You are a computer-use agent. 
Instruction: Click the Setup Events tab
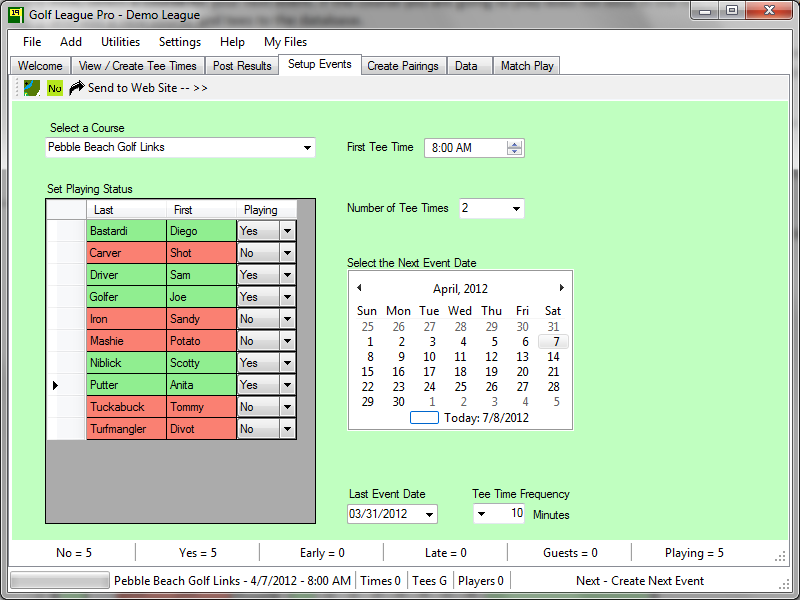pyautogui.click(x=320, y=64)
